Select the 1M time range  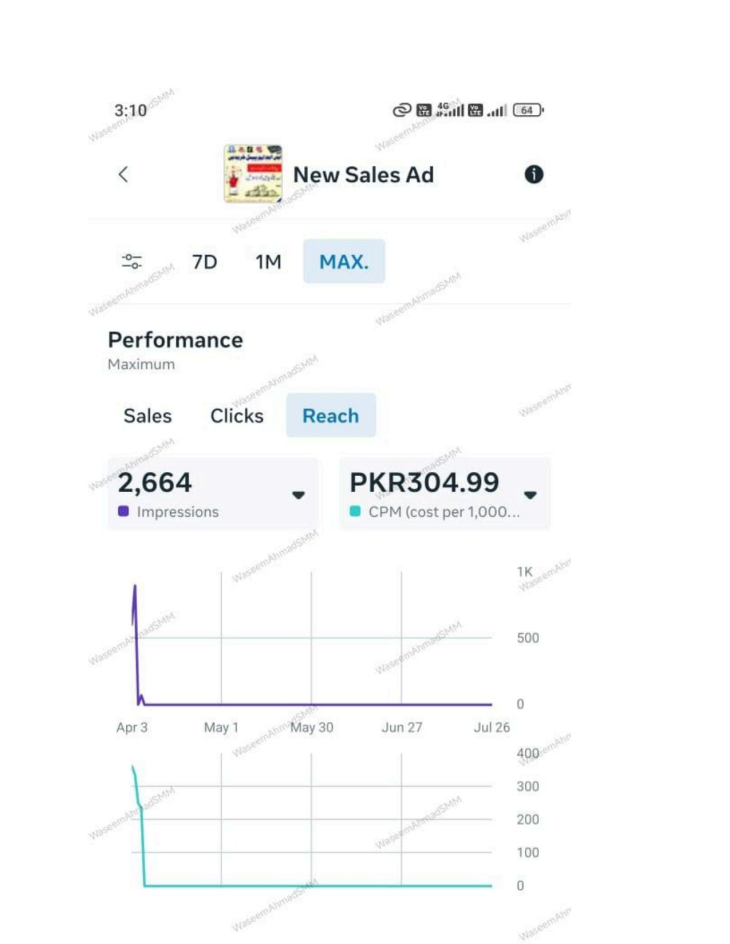click(268, 262)
